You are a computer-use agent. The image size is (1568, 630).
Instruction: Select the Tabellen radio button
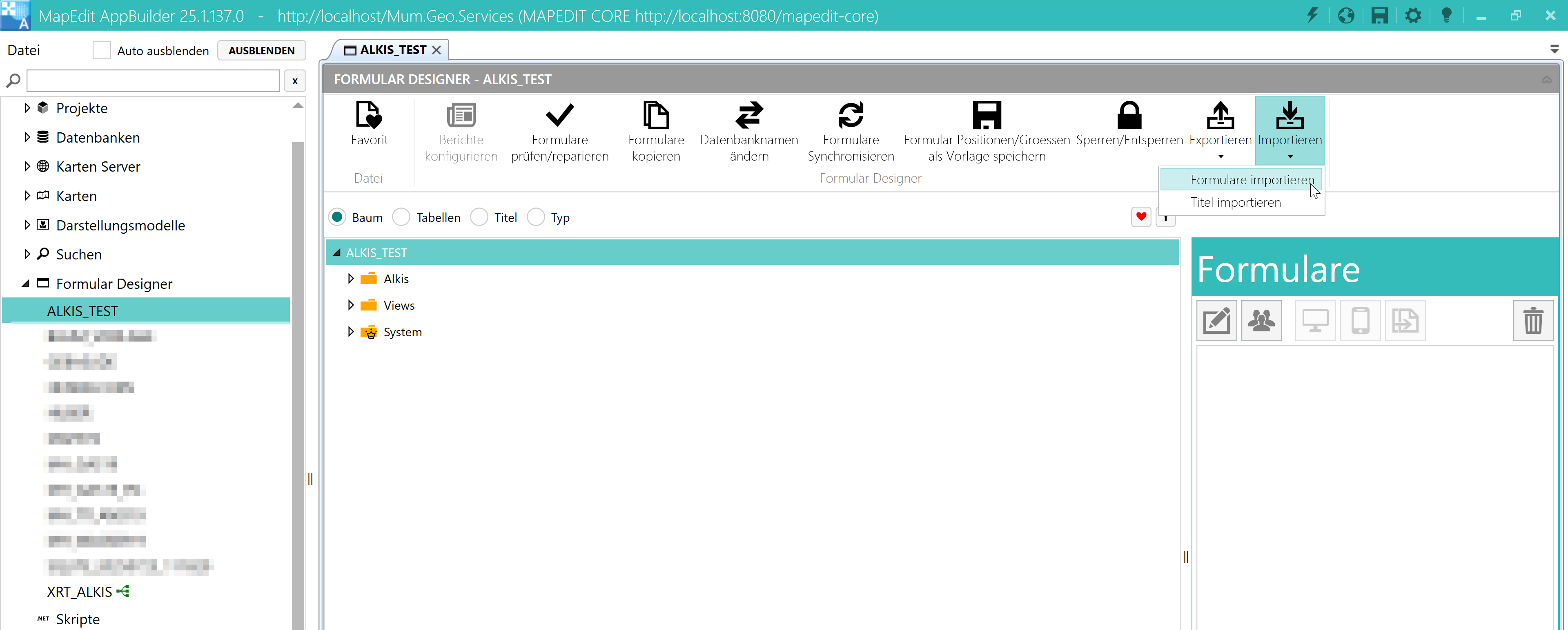(x=402, y=217)
